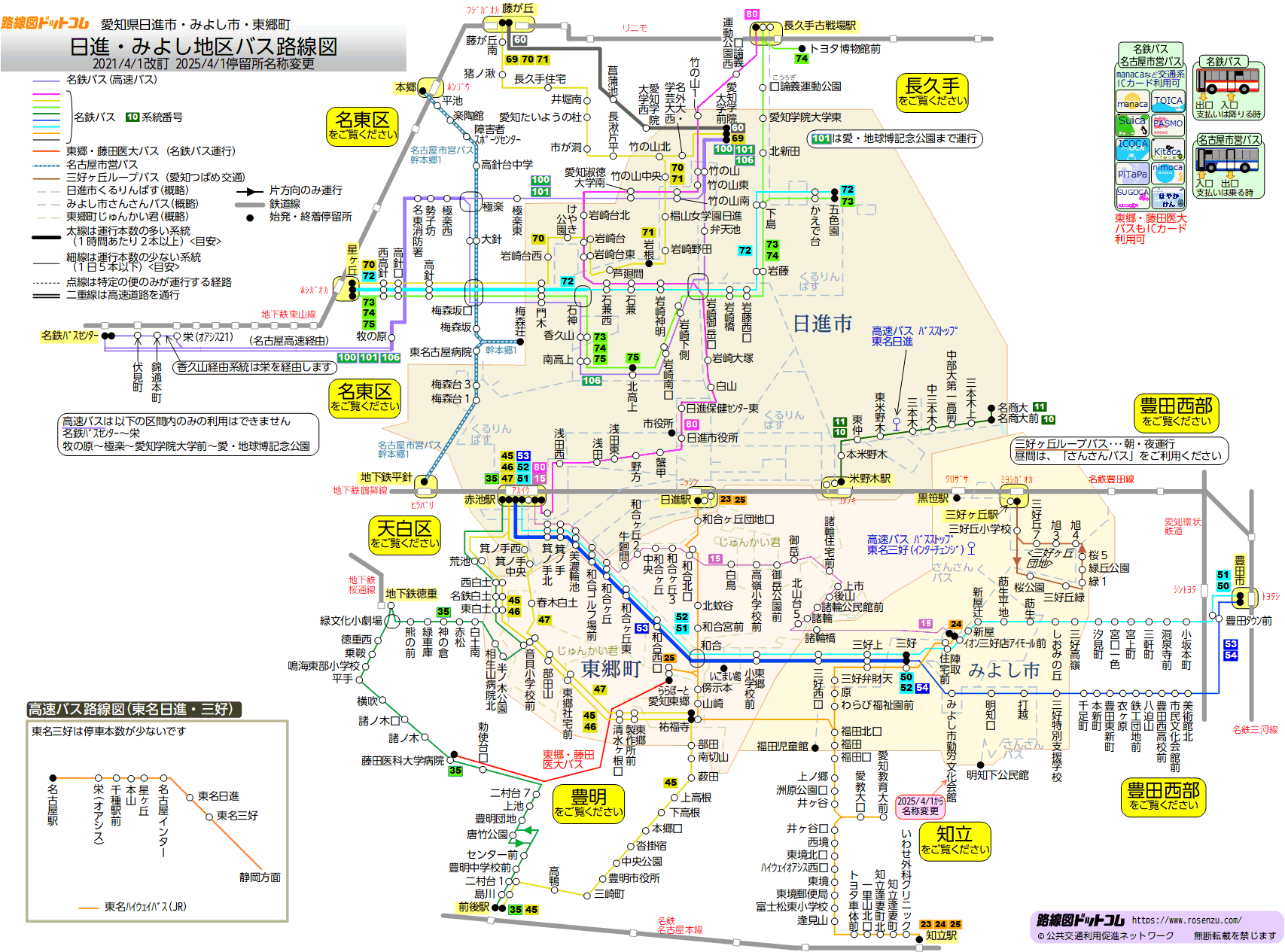
Task: Click the 香久山経由系統は栄を経由します note
Action: point(254,367)
